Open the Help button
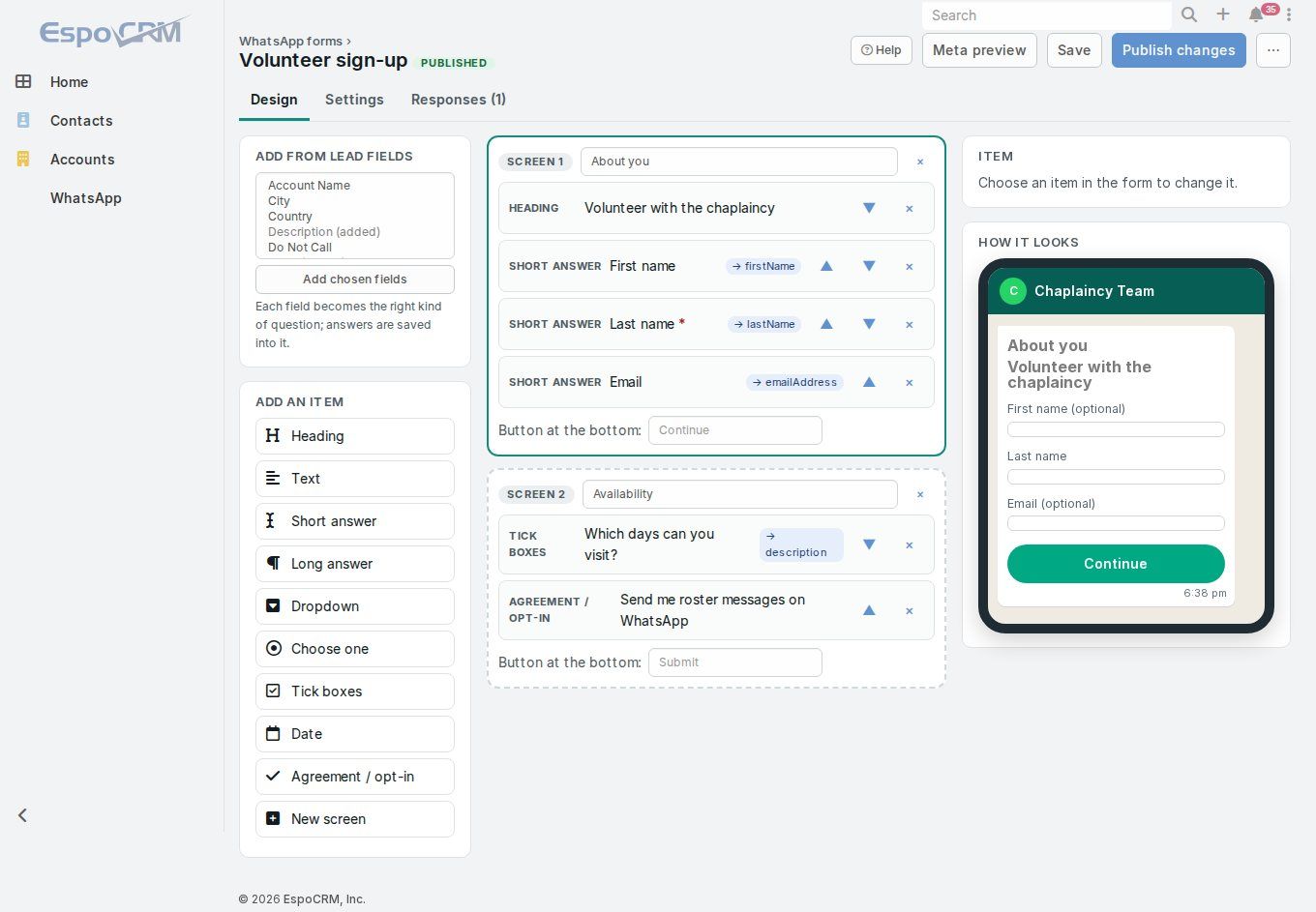Viewport: 1316px width, 912px height. (882, 50)
